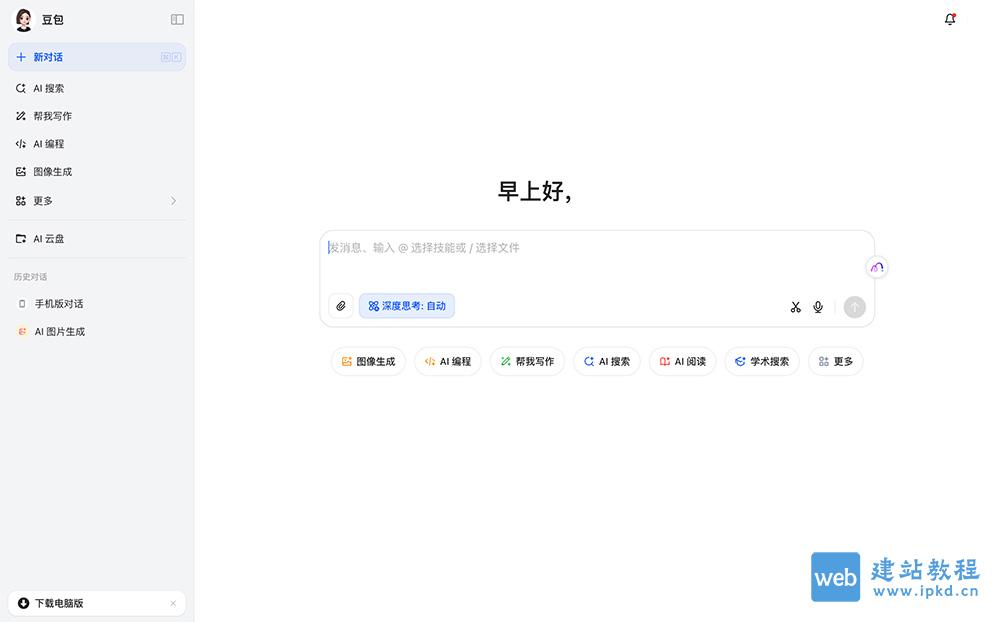The height and width of the screenshot is (622, 1000).
Task: Dismiss the 下载电脑版 banner with X
Action: (x=173, y=603)
